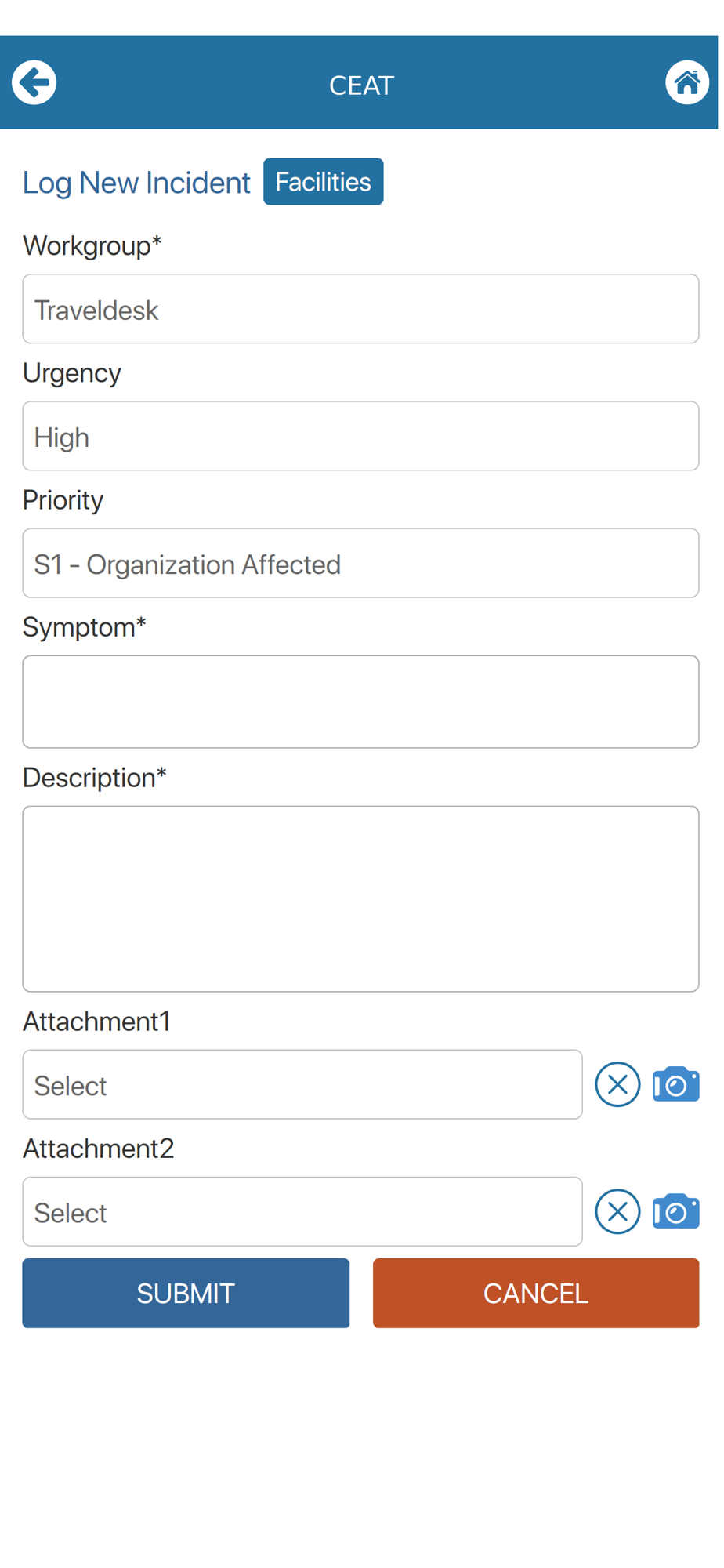Submit the new incident form
724x1568 pixels.
186,1293
